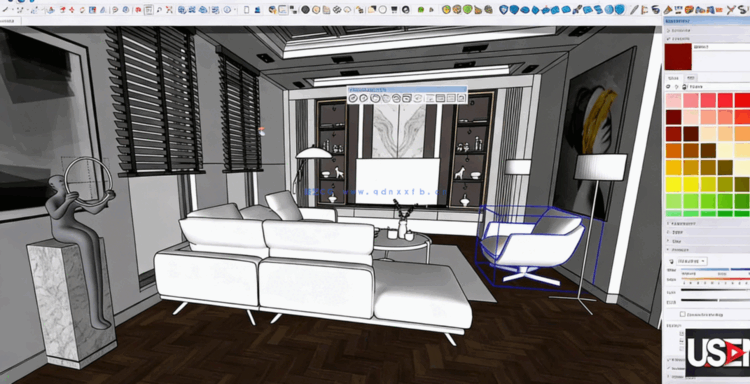This screenshot has width=750, height=384.
Task: Collapse the panel header directly above the eyedropper
Action: [x=706, y=250]
